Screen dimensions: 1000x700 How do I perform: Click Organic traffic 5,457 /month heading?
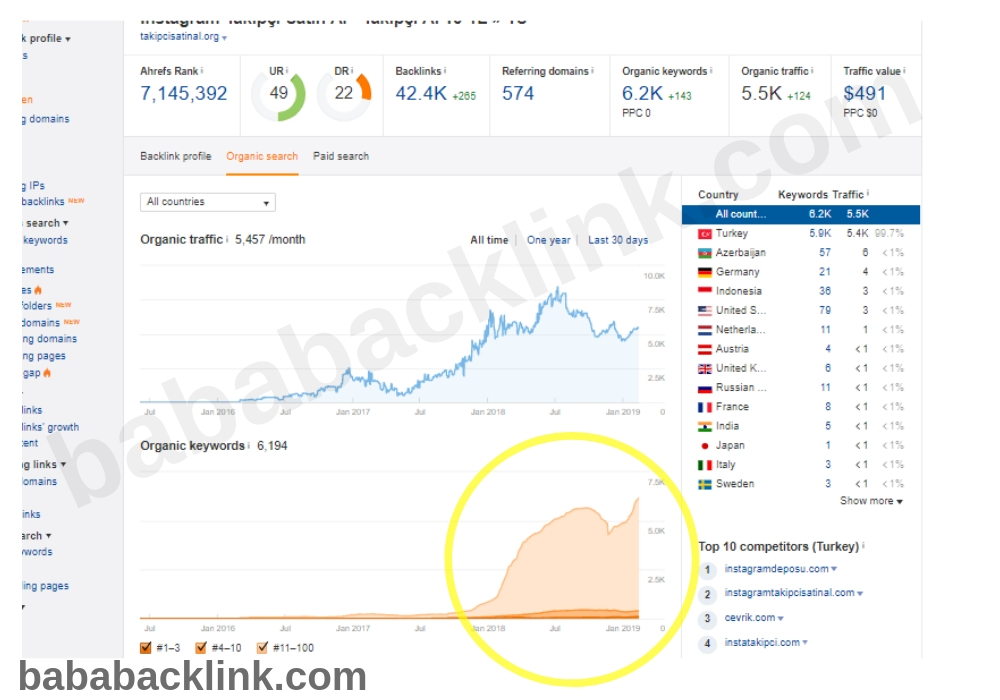click(x=223, y=240)
